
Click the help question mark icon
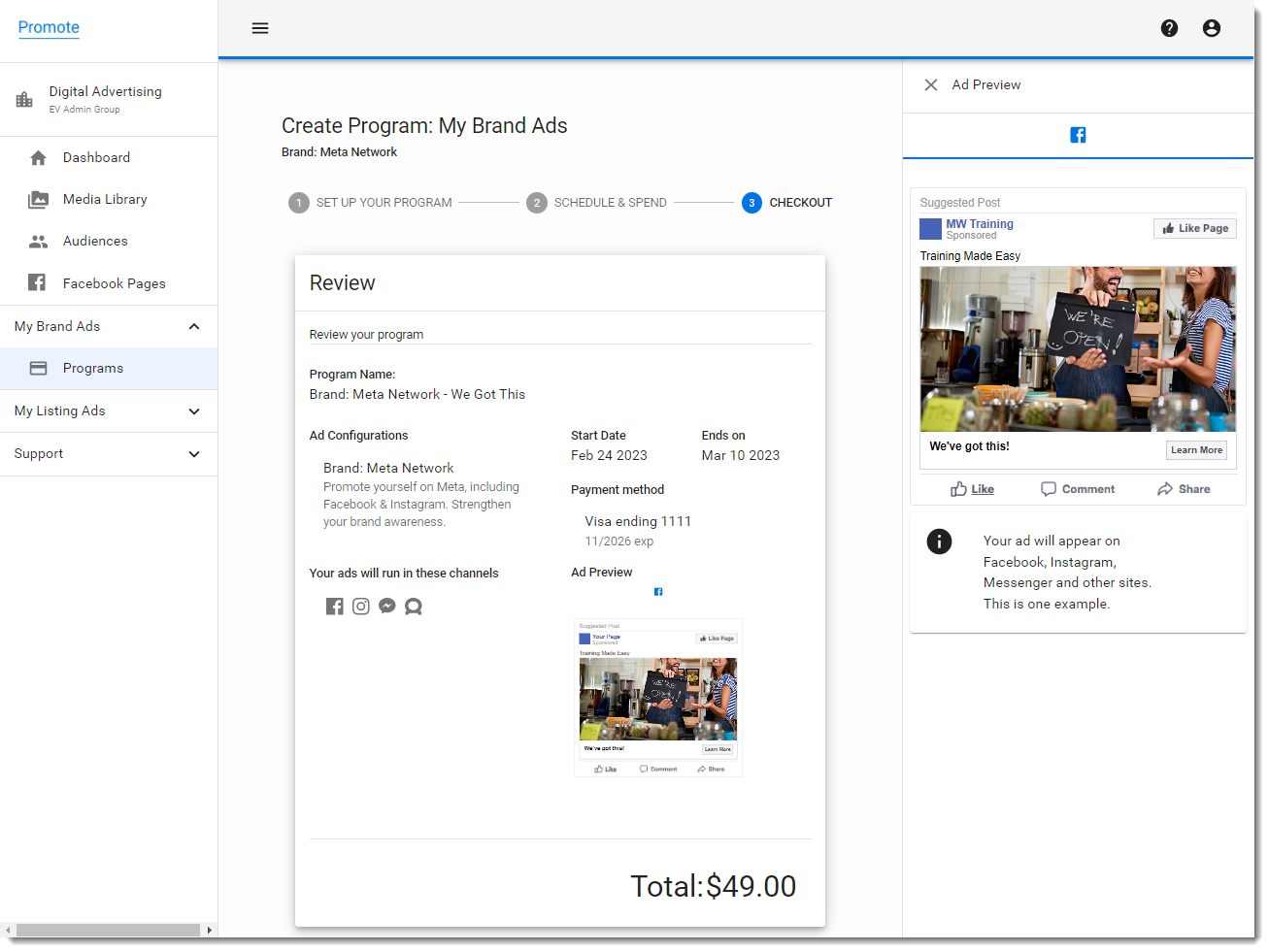click(x=1169, y=28)
